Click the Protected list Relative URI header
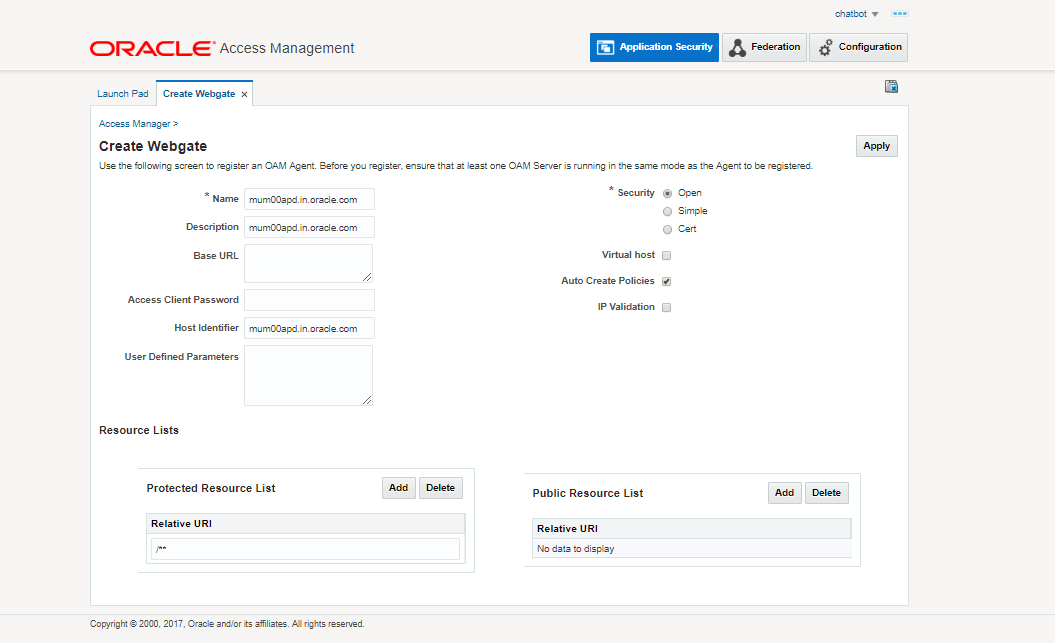Viewport: 1055px width, 643px height. click(305, 523)
